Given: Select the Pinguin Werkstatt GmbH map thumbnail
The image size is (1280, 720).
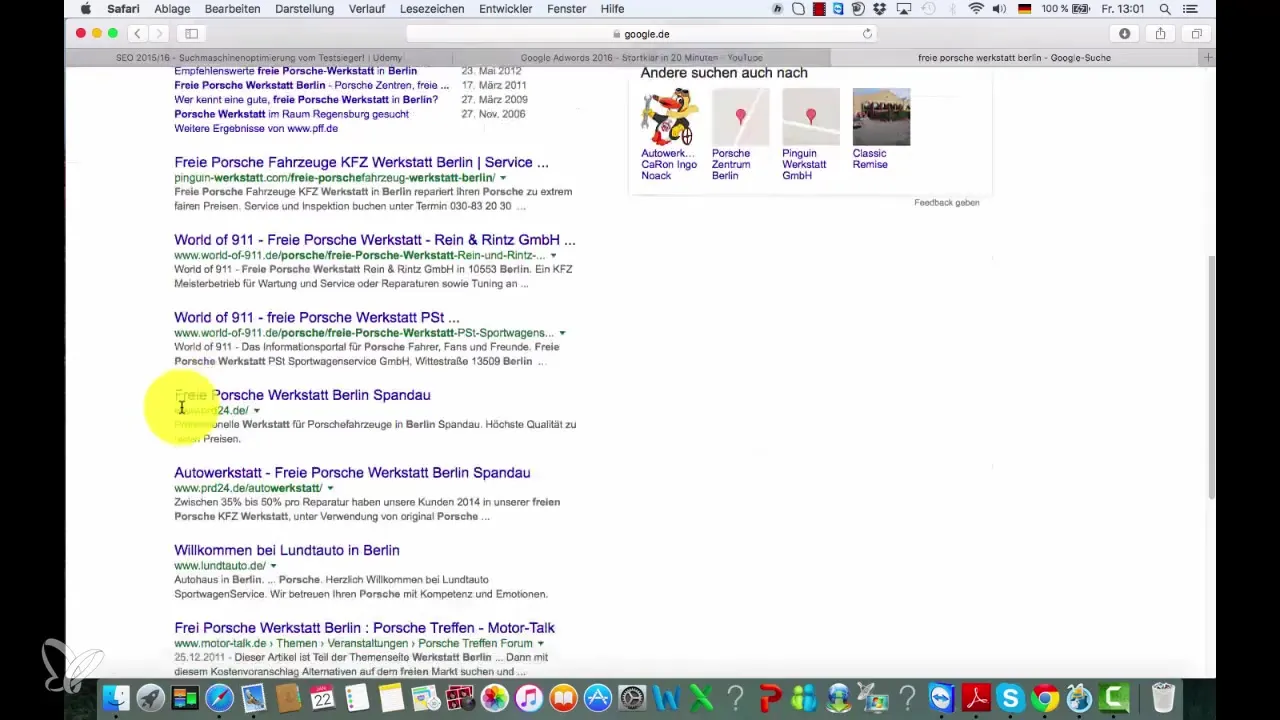Looking at the screenshot, I should [x=811, y=117].
